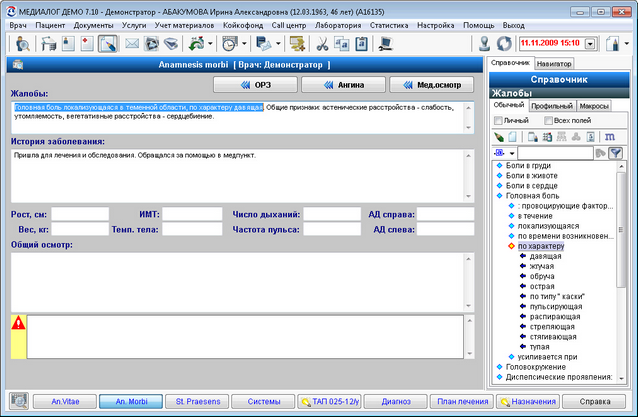The height and width of the screenshot is (417, 638).
Task: Click the patient search icon with magnifier
Action: pos(22,44)
